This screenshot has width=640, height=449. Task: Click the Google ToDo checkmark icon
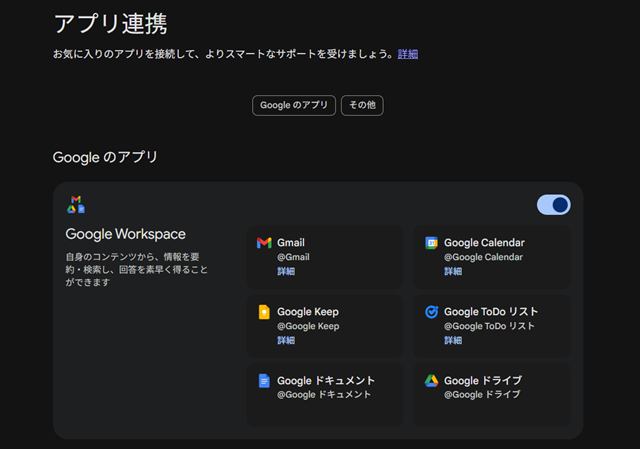431,312
